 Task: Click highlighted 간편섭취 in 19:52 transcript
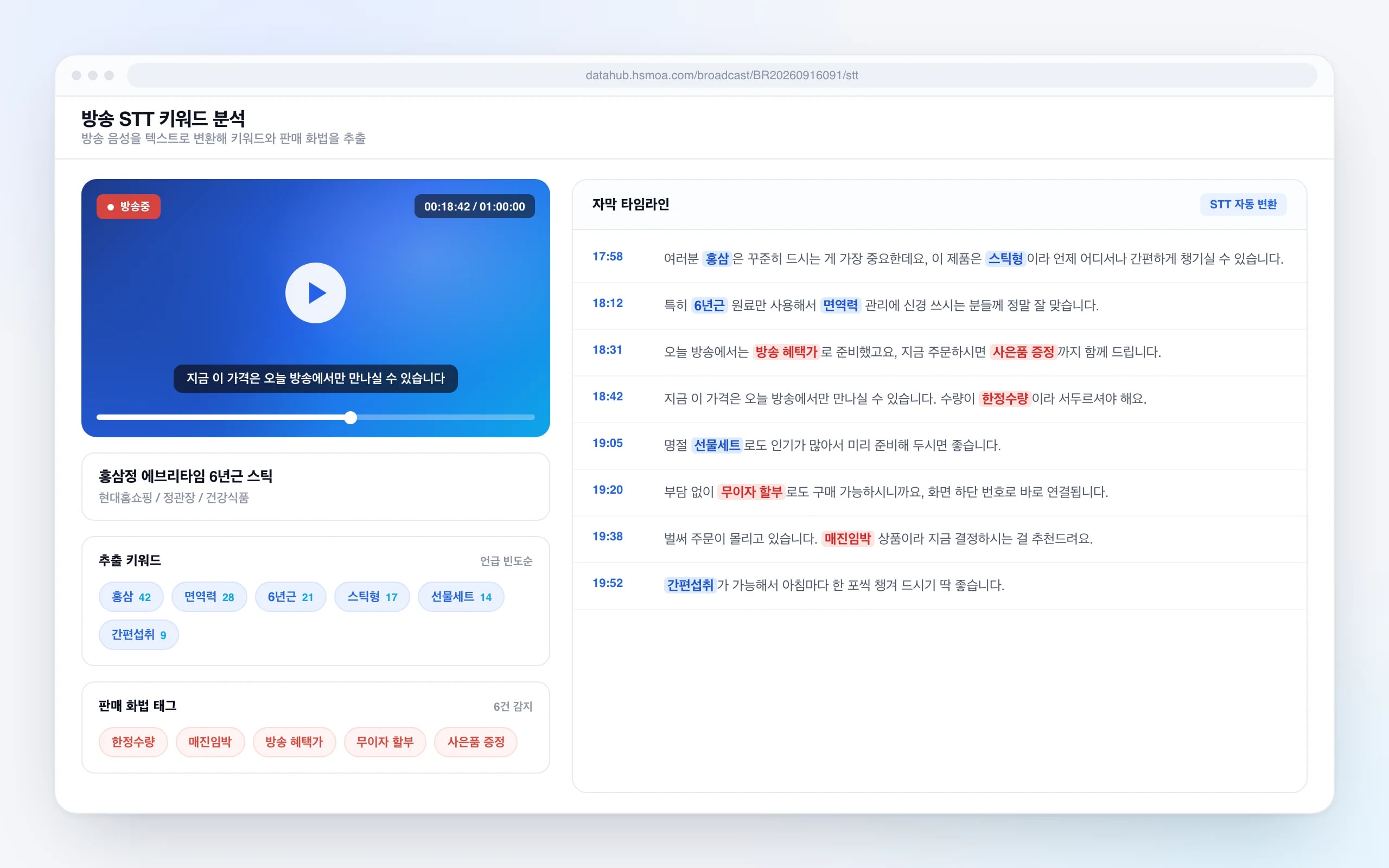[690, 585]
